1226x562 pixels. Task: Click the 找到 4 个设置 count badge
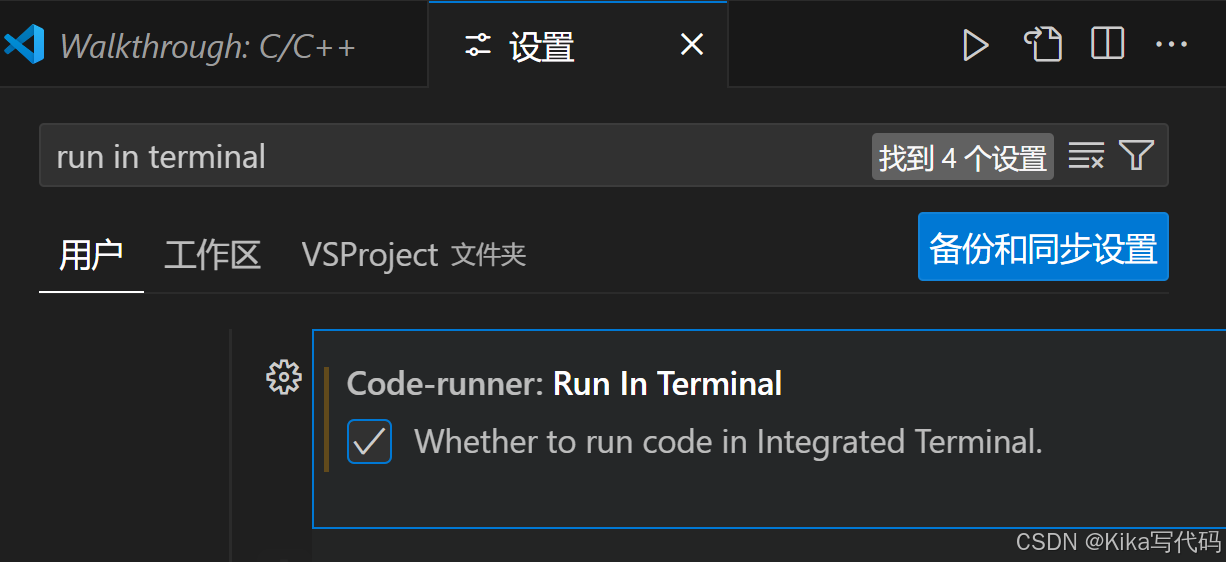963,157
